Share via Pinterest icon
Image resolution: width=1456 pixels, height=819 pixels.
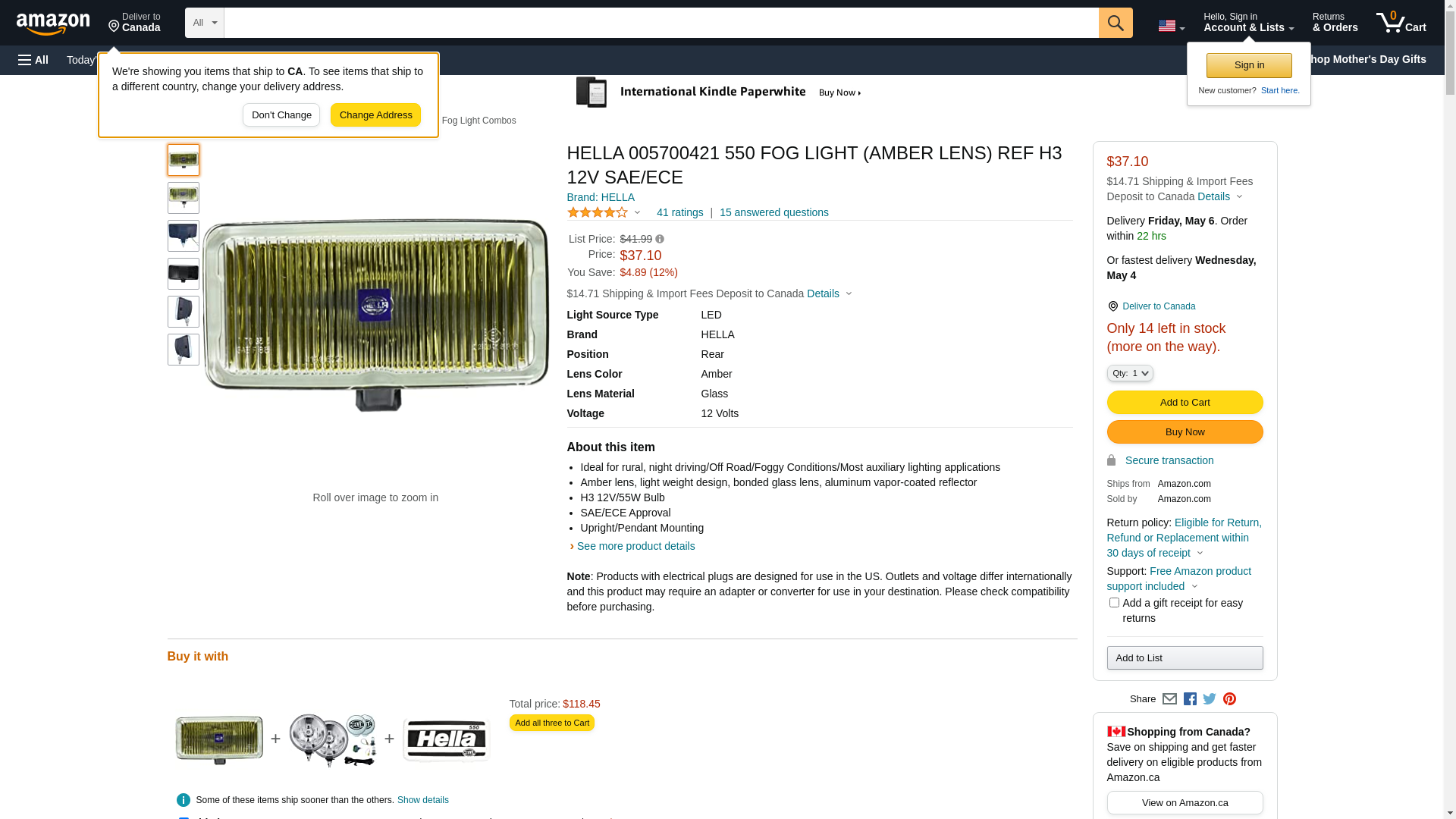click(x=1229, y=699)
